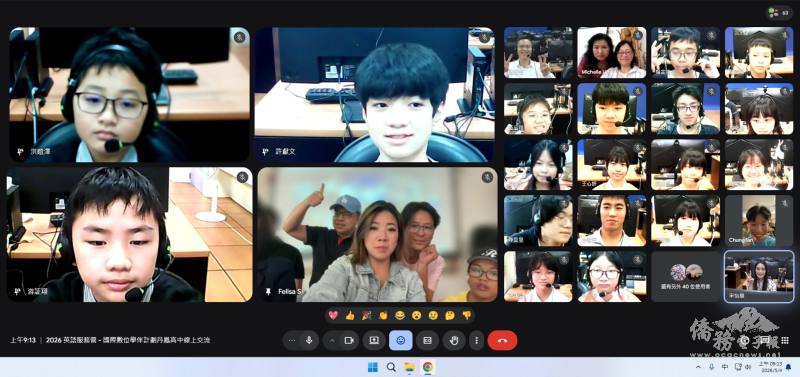
Task: Send the thinking face reaction
Action: [450, 315]
